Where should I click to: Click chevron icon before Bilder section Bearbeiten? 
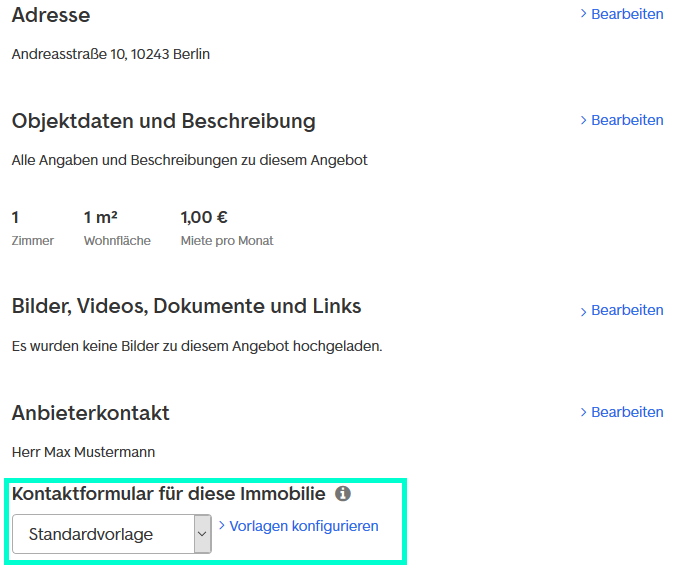(584, 311)
